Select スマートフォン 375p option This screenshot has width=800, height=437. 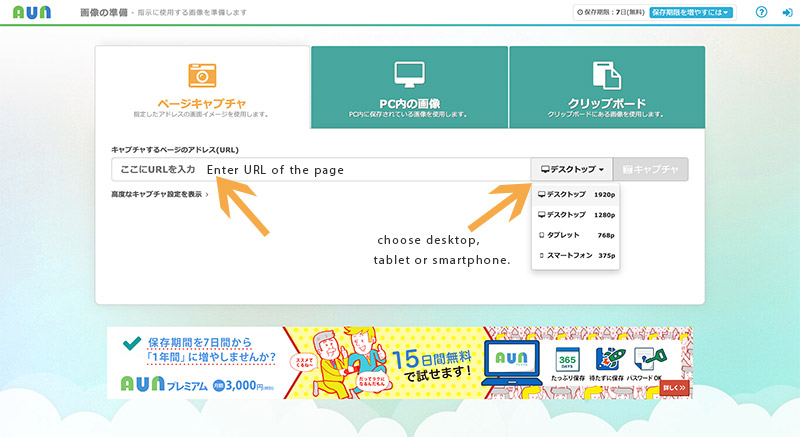pyautogui.click(x=576, y=257)
